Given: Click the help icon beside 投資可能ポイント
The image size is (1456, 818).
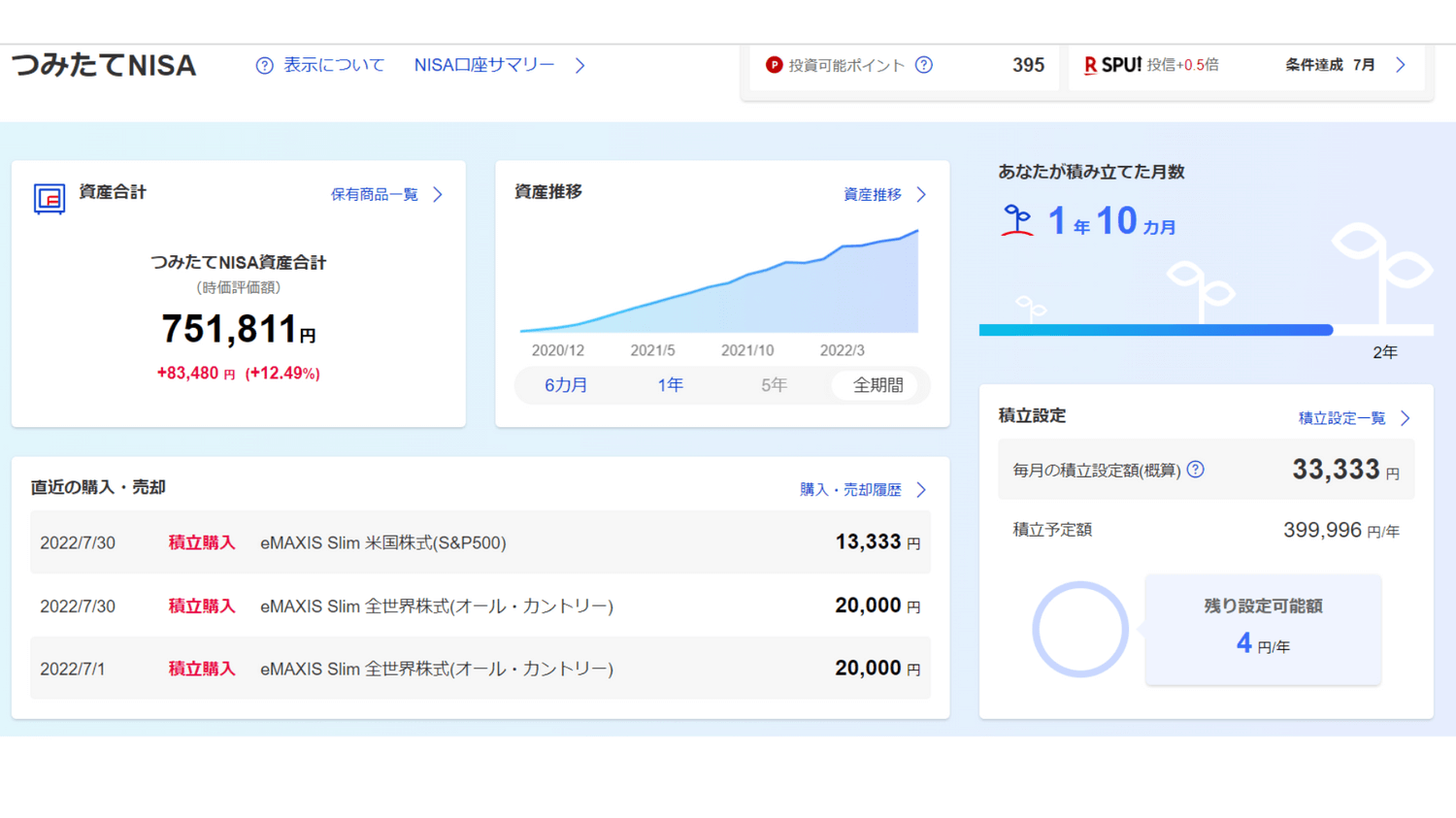Looking at the screenshot, I should (924, 65).
